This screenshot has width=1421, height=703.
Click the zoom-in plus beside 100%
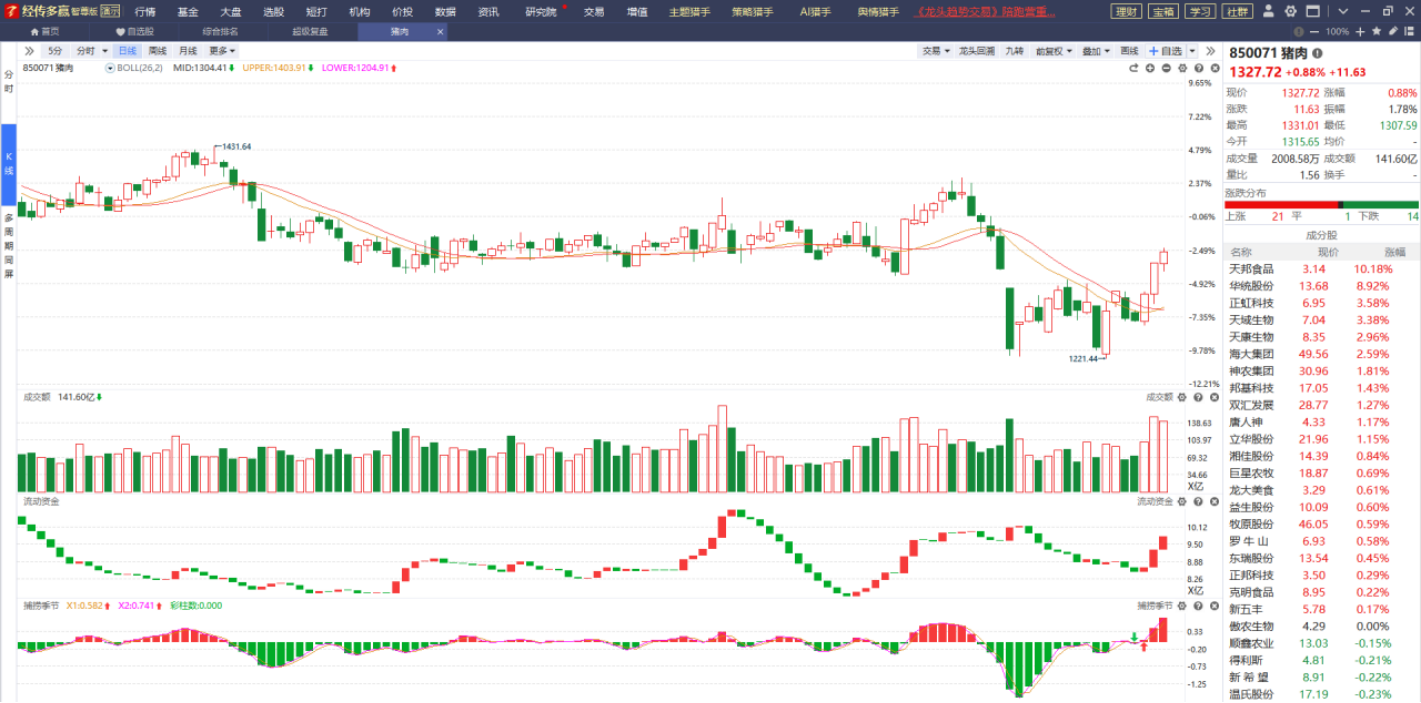point(1360,32)
